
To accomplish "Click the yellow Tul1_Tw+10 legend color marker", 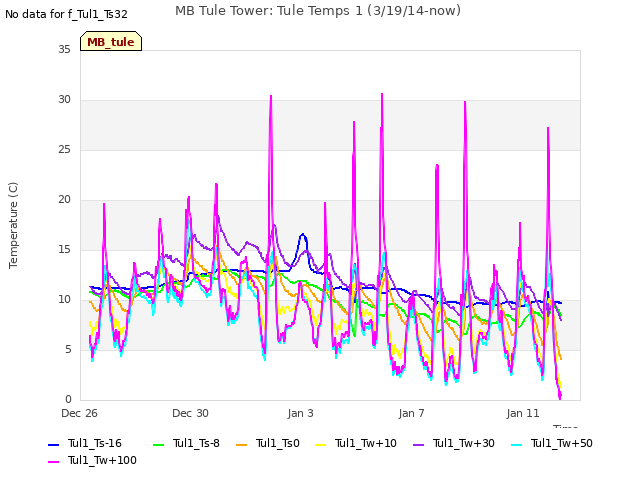I will point(321,444).
